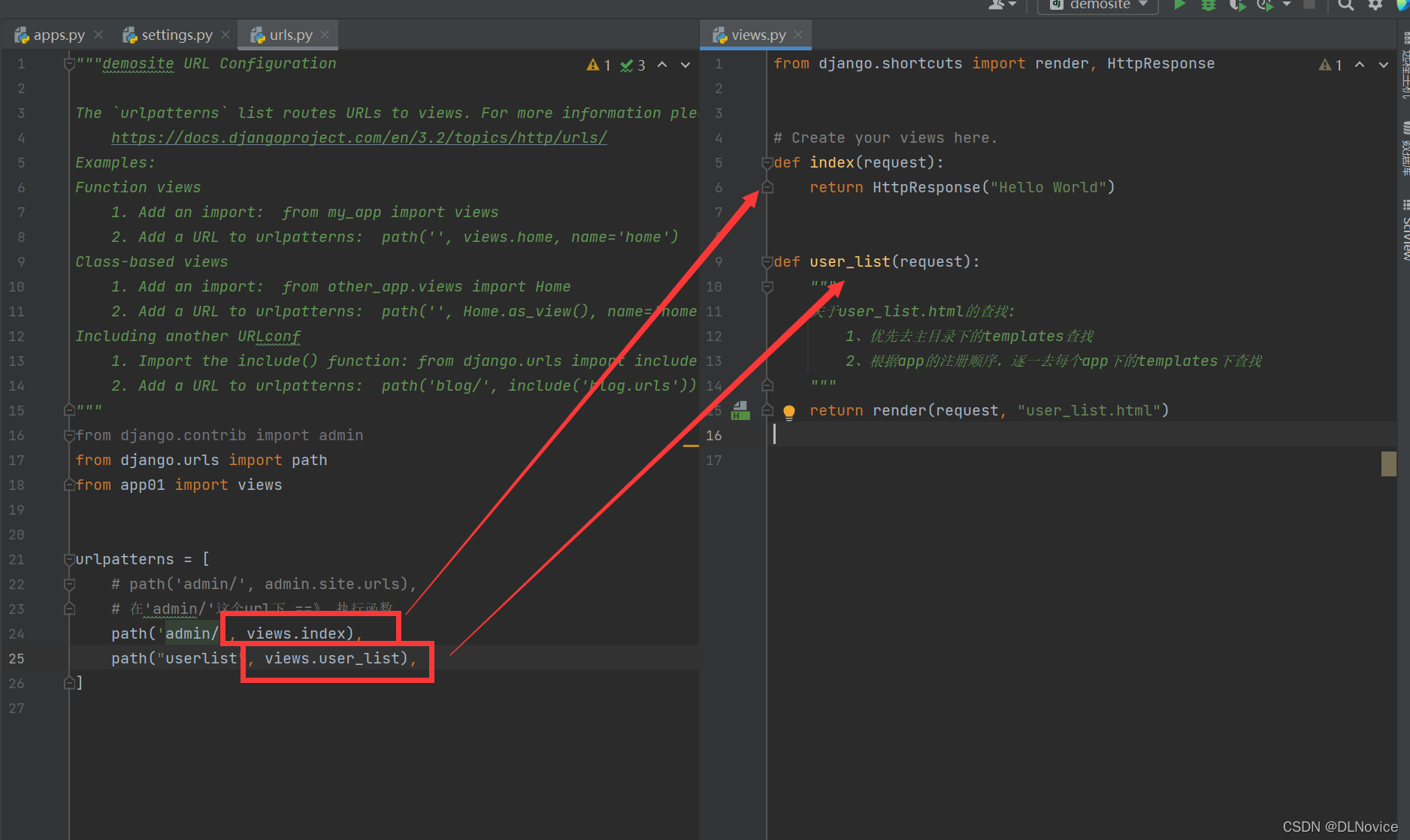The width and height of the screenshot is (1410, 840).
Task: Click the gray stop icon
Action: click(x=1309, y=5)
